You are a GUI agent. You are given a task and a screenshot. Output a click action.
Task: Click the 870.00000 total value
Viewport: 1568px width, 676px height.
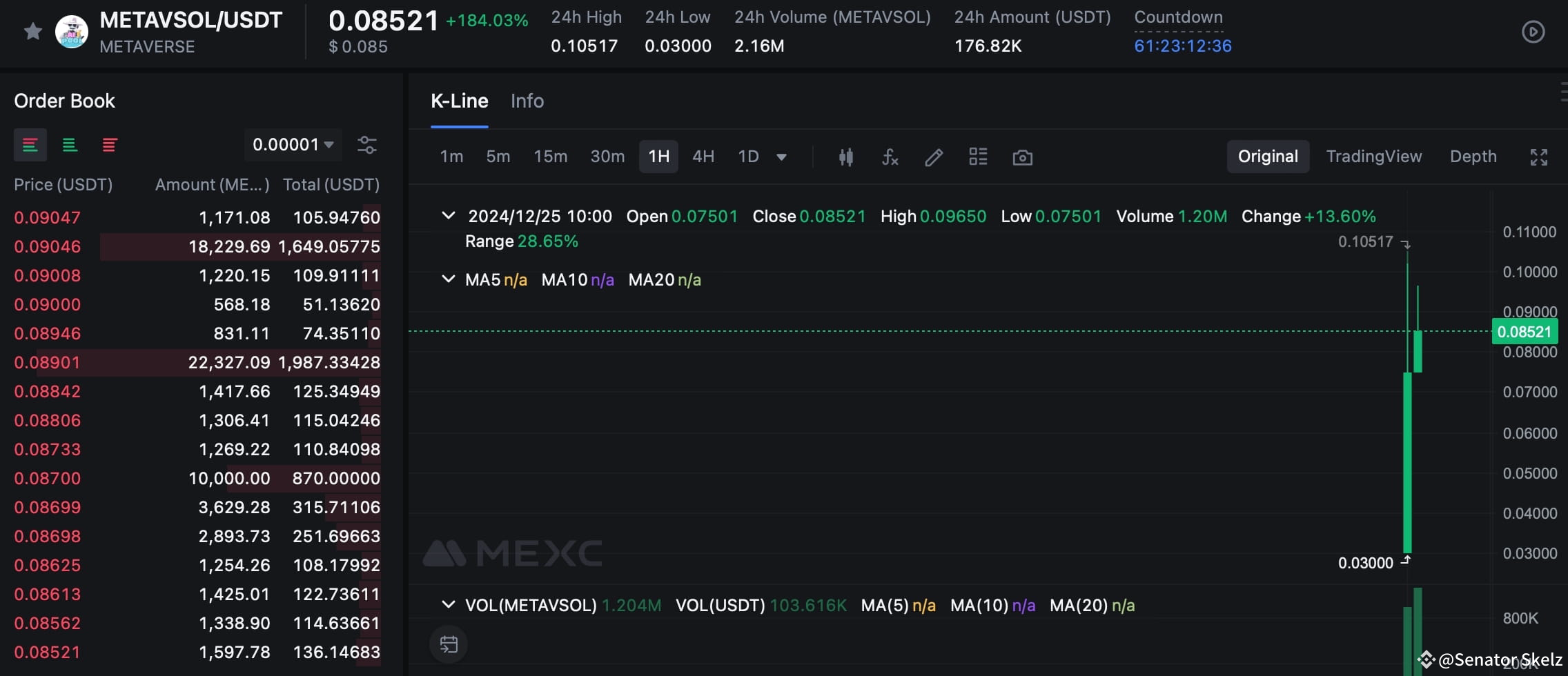pos(336,478)
